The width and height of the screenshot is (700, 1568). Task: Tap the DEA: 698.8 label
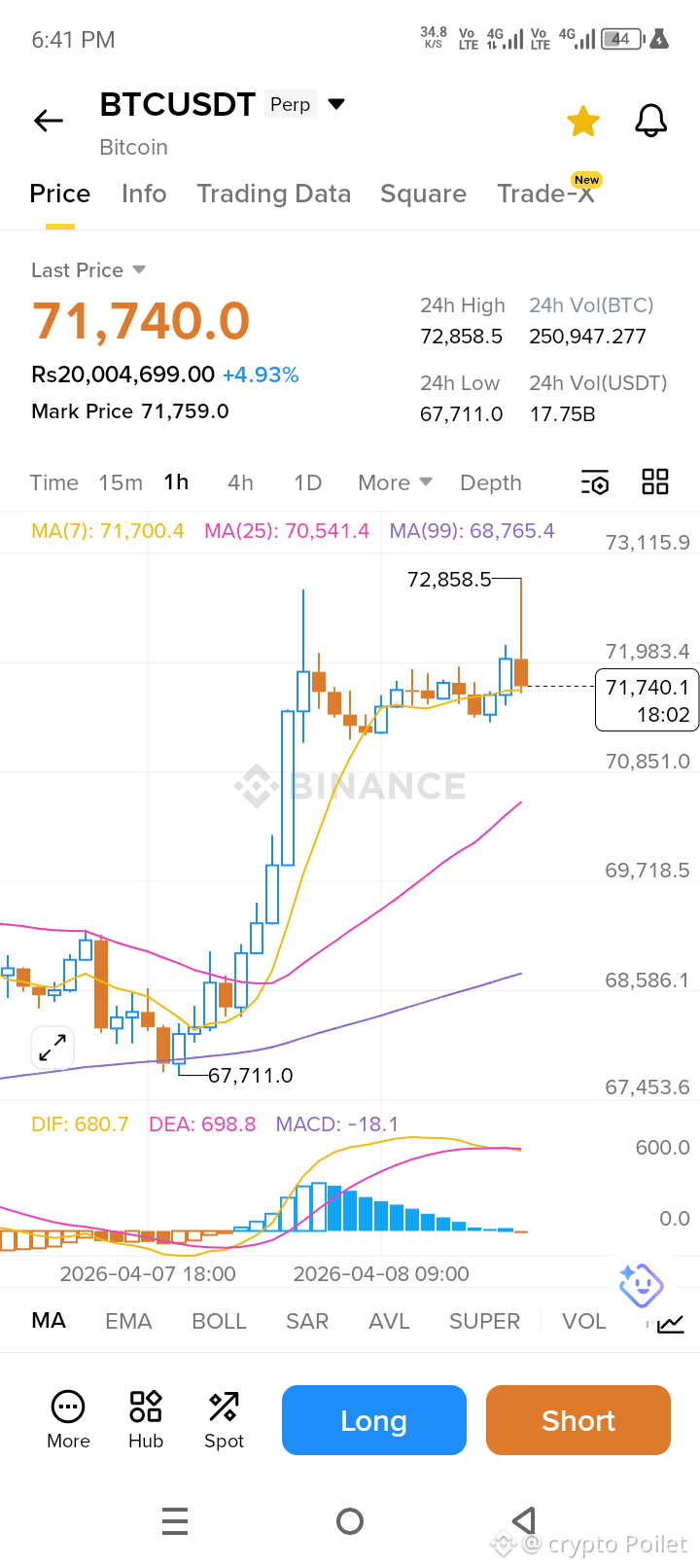click(202, 1124)
